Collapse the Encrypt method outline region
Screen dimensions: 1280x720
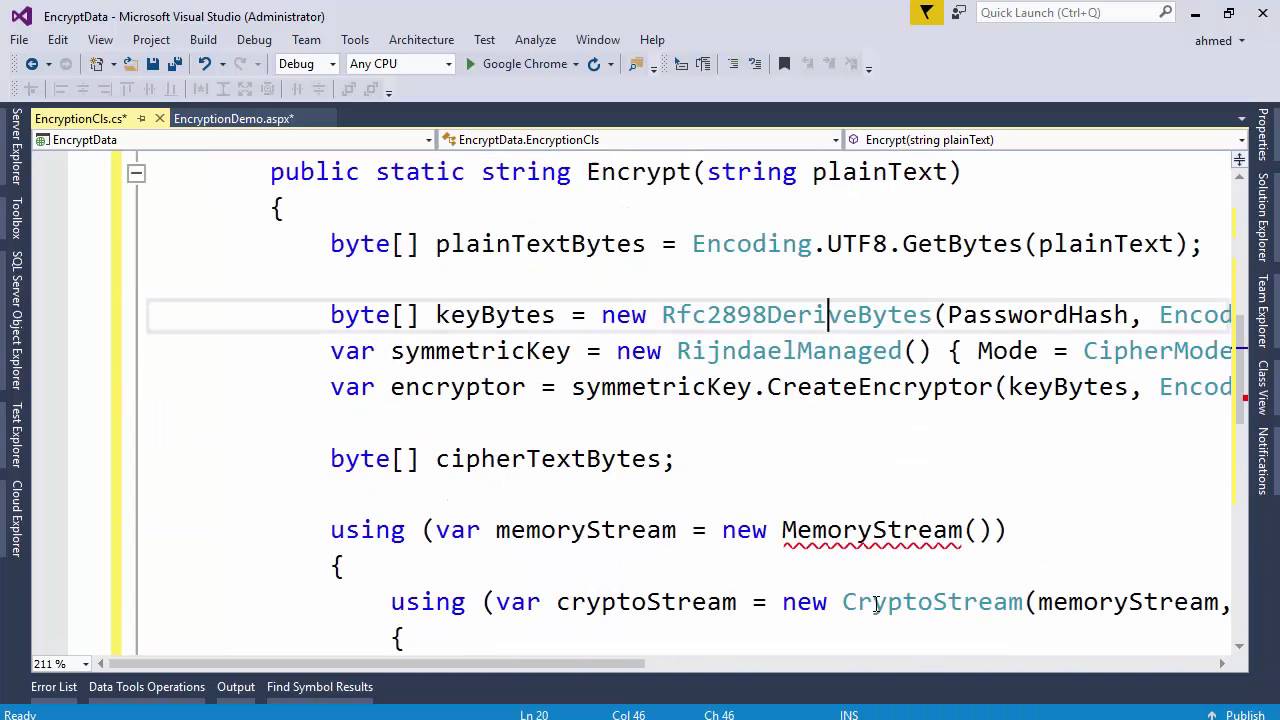pyautogui.click(x=136, y=173)
